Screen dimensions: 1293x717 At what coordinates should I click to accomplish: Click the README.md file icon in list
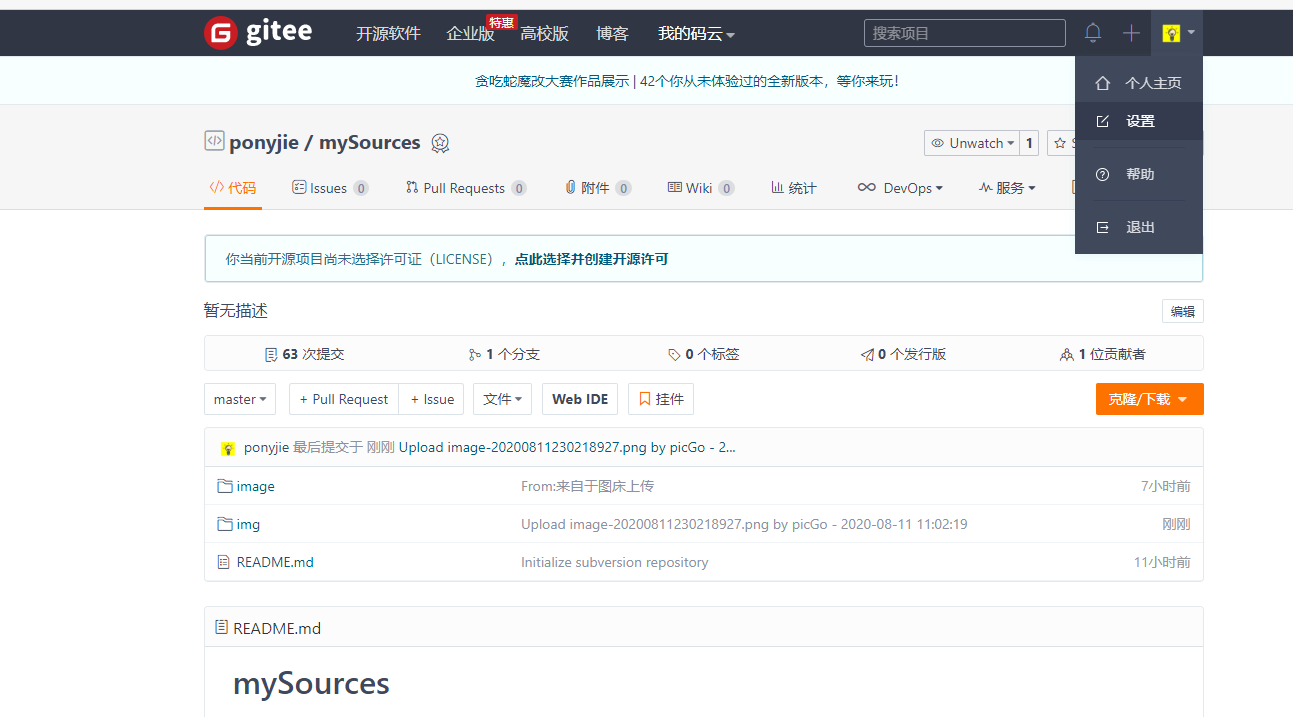tap(224, 562)
